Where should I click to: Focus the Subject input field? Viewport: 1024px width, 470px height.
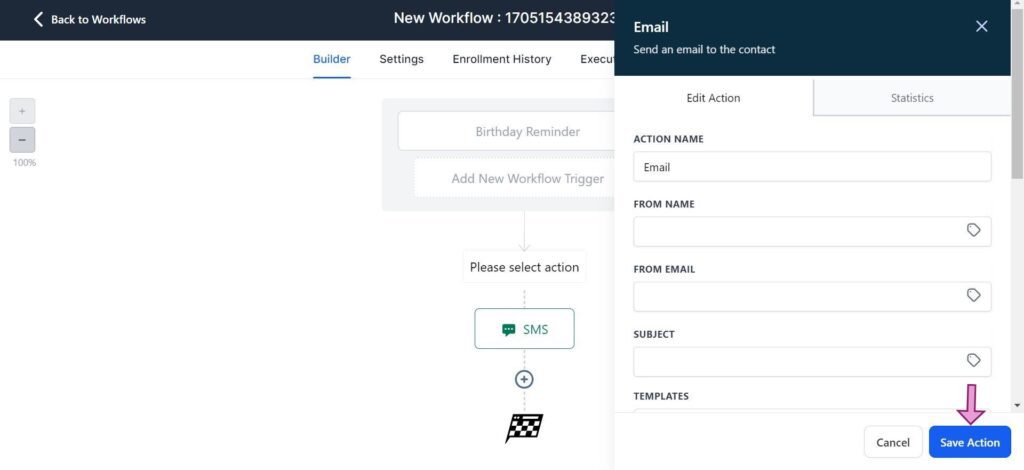(812, 362)
